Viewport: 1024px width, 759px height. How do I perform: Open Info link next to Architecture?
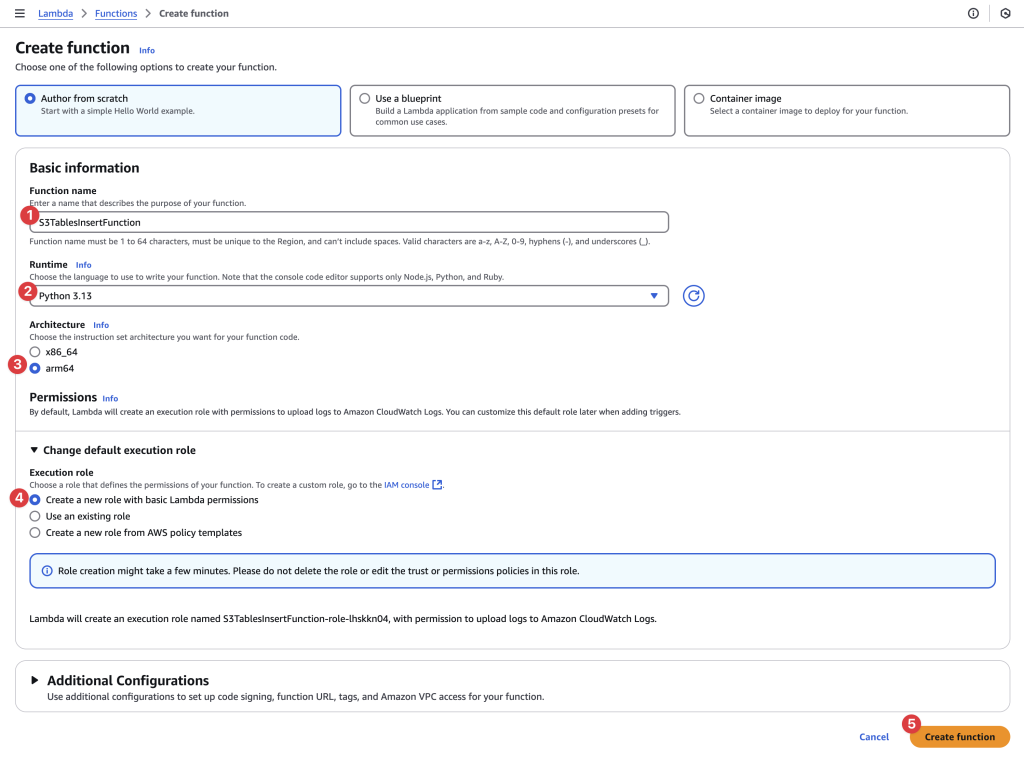click(x=101, y=325)
